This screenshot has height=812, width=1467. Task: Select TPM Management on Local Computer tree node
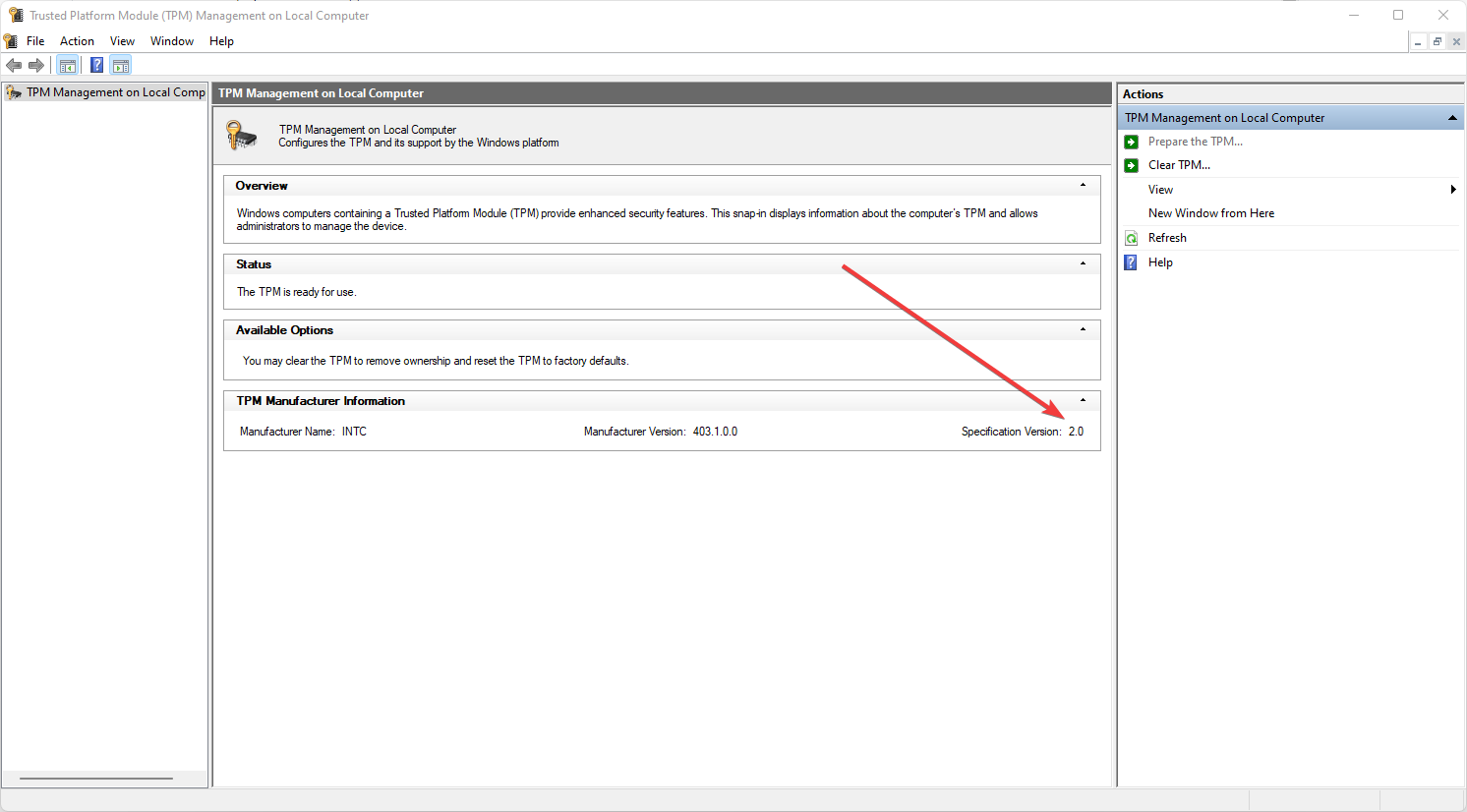tap(116, 92)
